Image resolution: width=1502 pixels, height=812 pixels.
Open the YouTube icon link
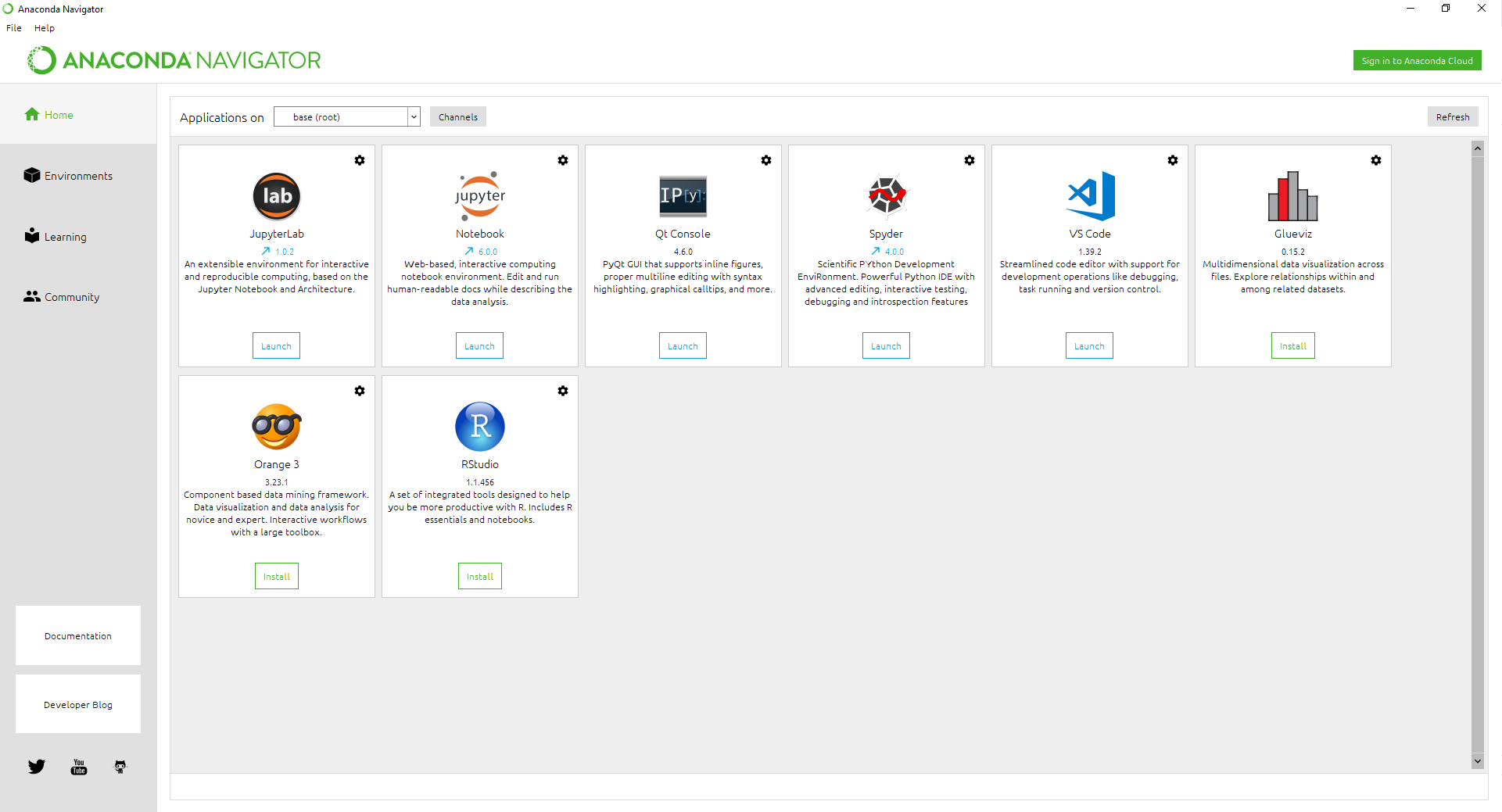coord(79,767)
